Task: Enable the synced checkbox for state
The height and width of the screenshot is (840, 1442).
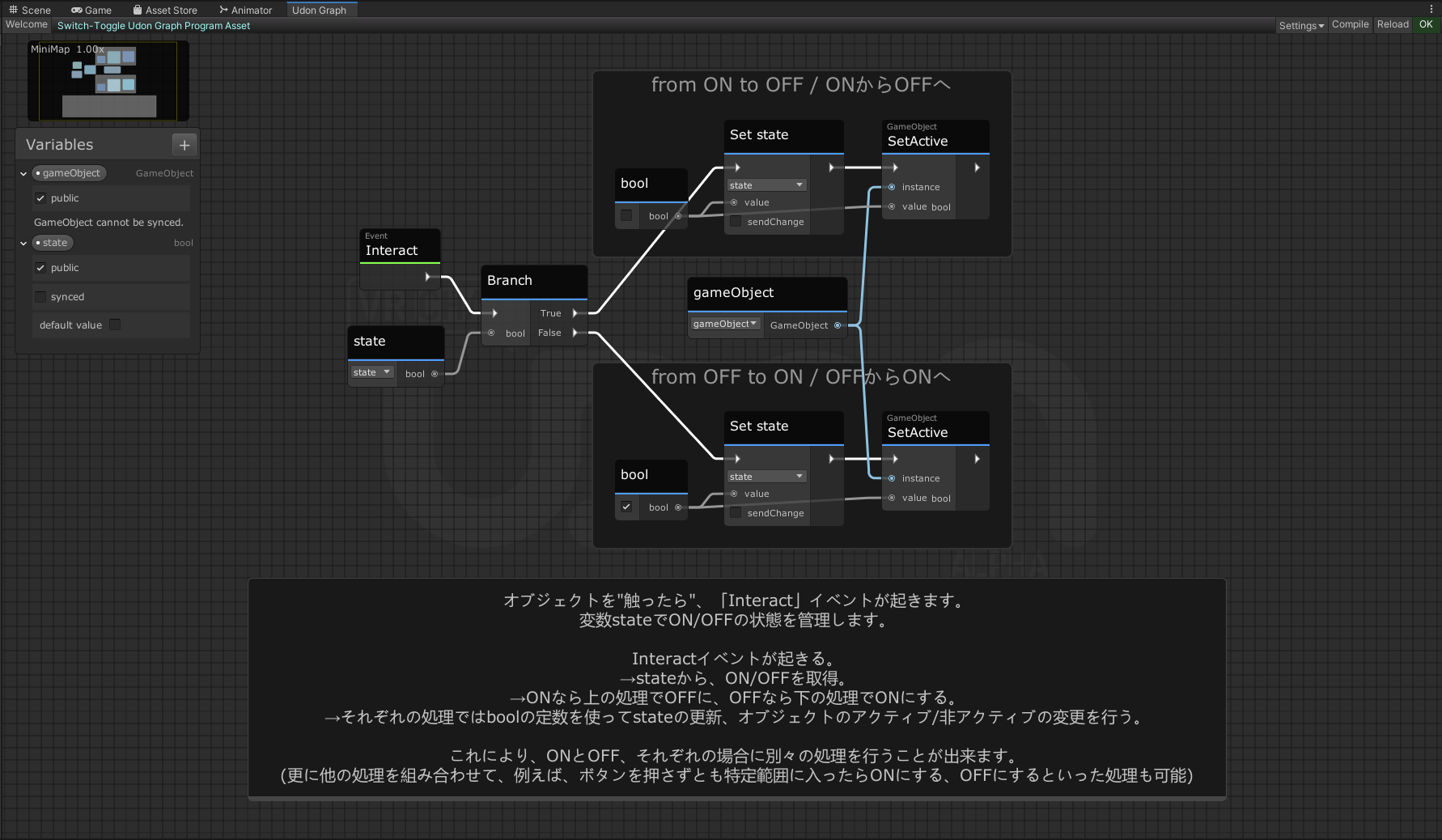Action: (40, 296)
